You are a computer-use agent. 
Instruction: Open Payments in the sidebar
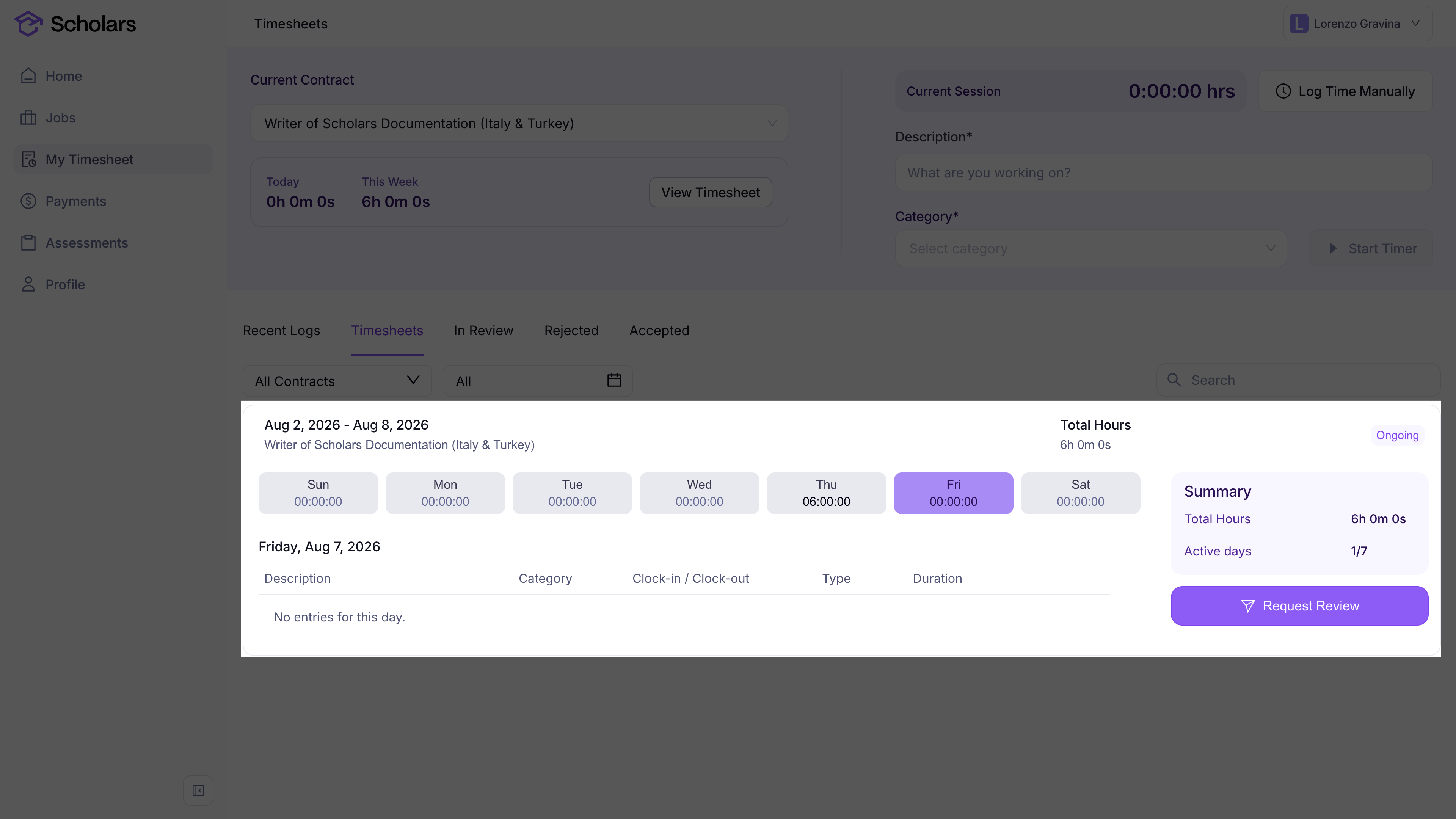pyautogui.click(x=113, y=201)
